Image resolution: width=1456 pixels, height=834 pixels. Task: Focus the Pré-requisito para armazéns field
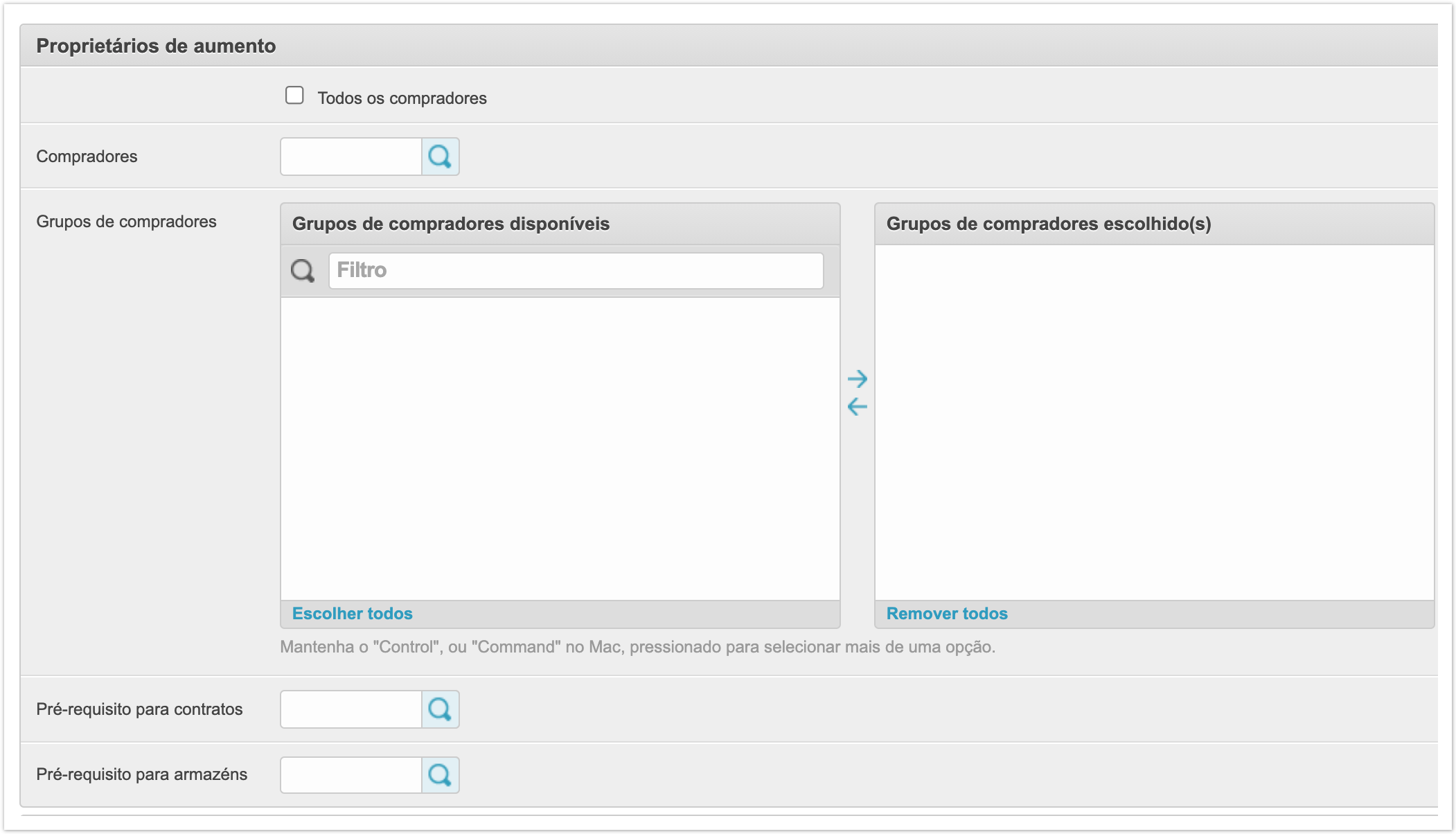[351, 774]
